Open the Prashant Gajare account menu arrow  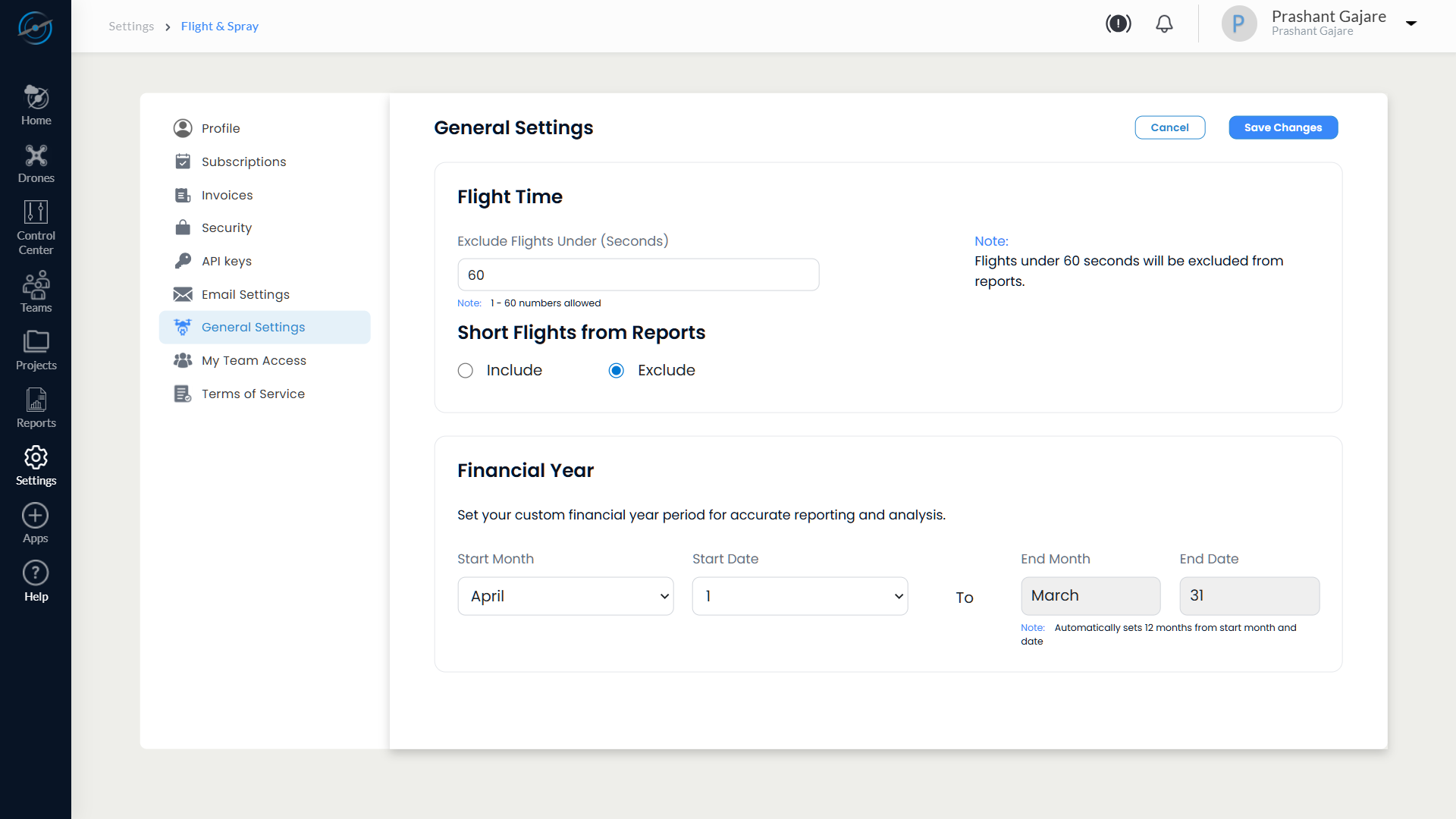pos(1411,24)
